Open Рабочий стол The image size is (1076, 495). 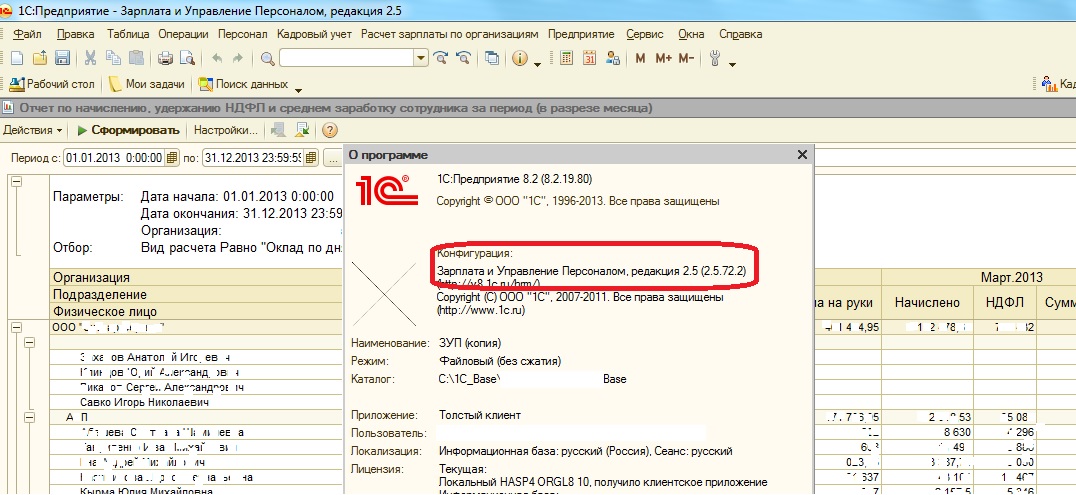(x=52, y=84)
